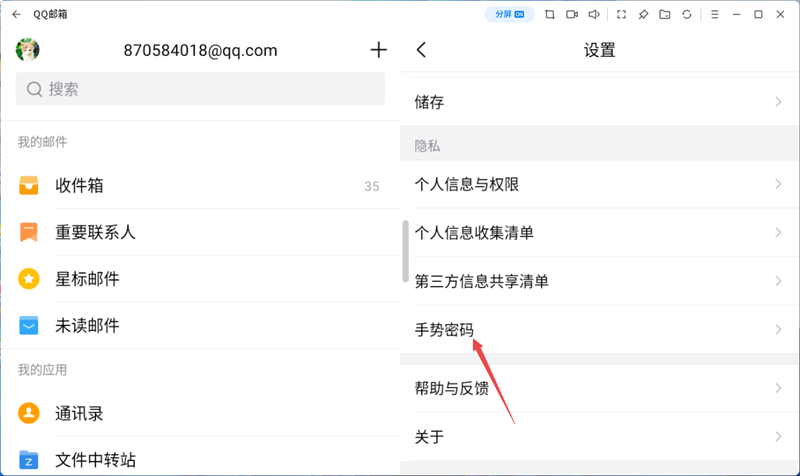Viewport: 800px width, 476px height.
Task: Expand the 手势密码 gesture password setting
Action: pos(598,329)
